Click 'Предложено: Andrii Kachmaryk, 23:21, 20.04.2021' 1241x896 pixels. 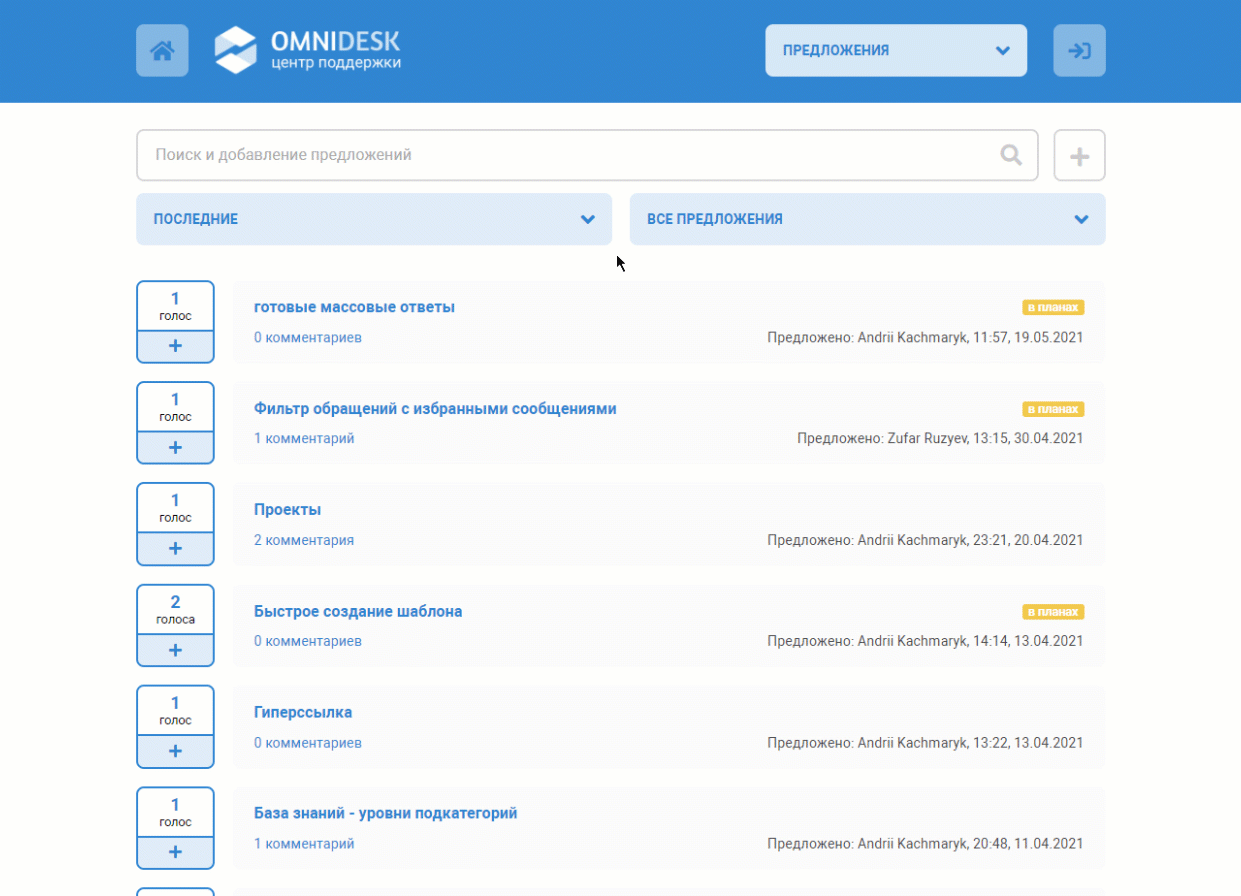tap(925, 540)
